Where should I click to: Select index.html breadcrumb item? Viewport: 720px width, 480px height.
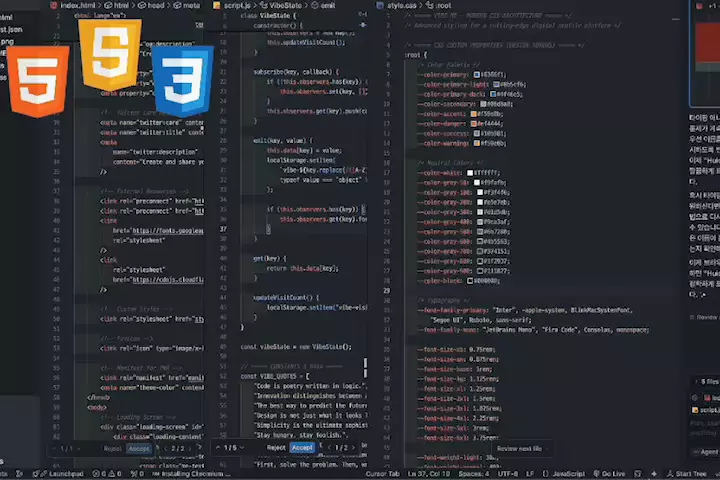pos(77,6)
